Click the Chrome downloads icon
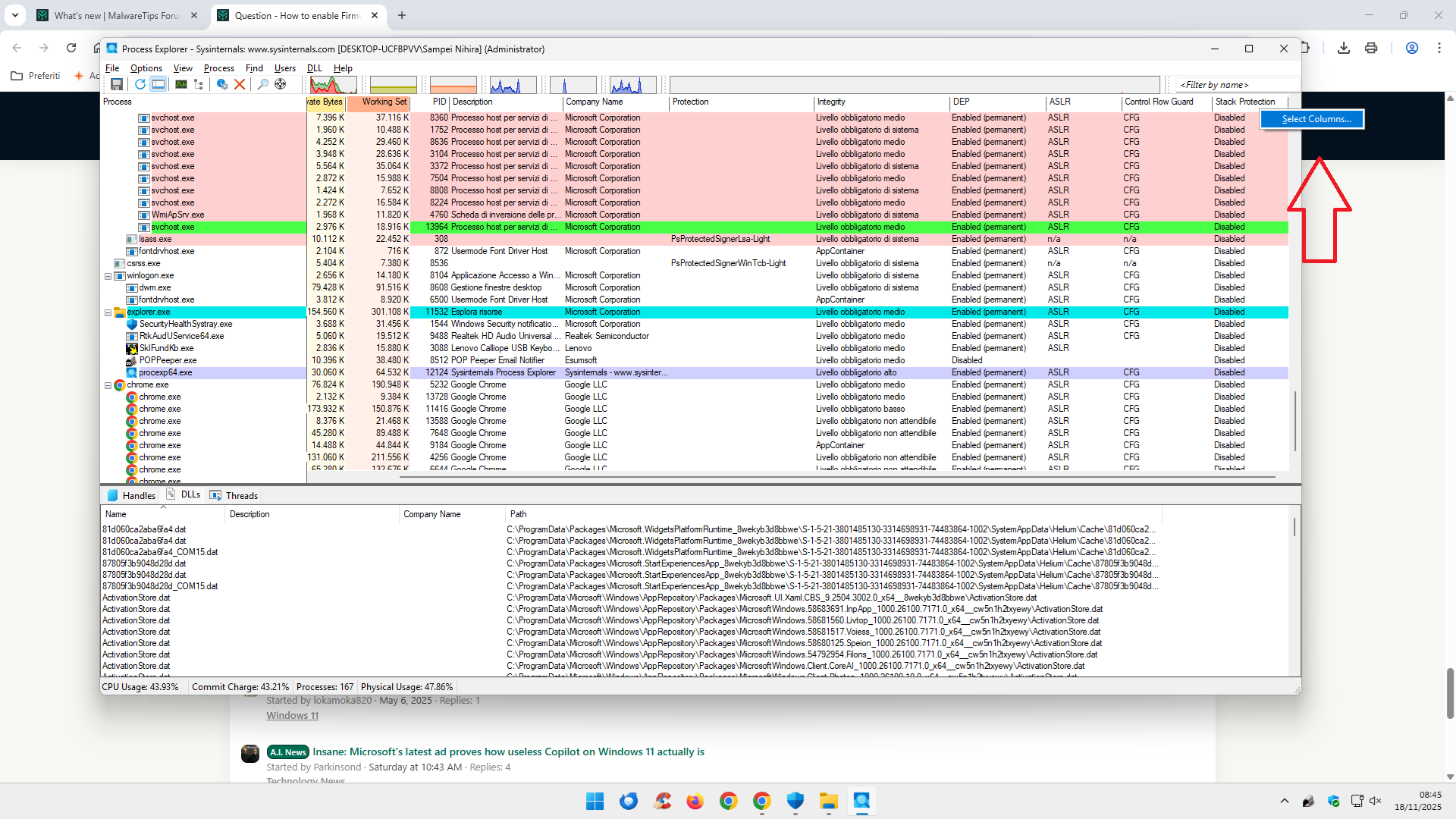 pos(1344,48)
